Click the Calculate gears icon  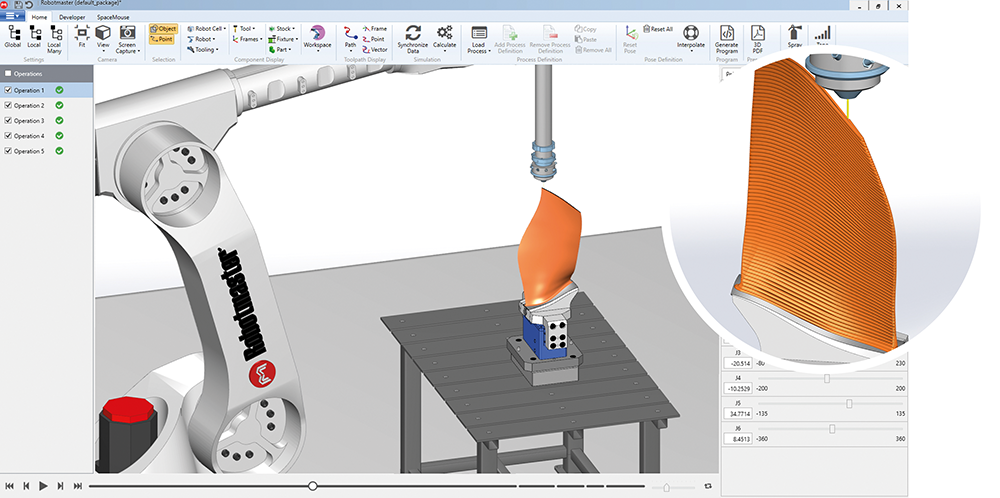(445, 38)
